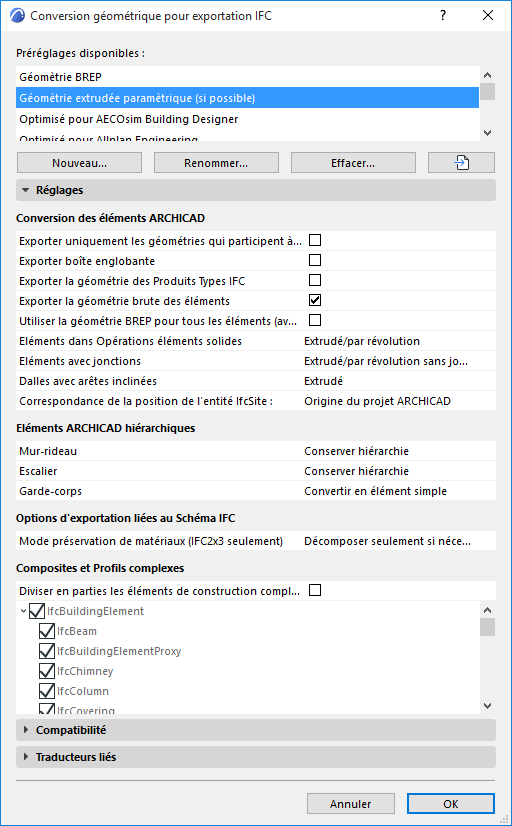Screen dimensions: 512x826
Task: Confirm with the OK button
Action: click(451, 804)
